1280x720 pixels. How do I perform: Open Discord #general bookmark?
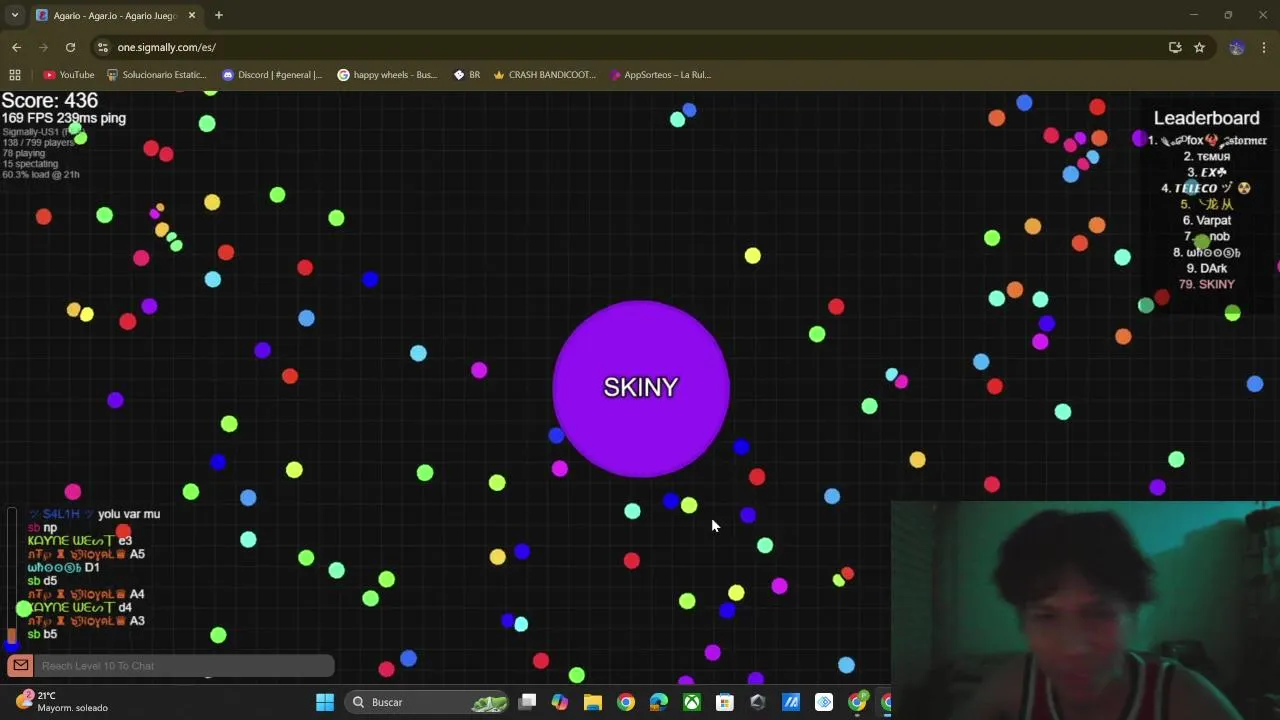click(x=272, y=74)
